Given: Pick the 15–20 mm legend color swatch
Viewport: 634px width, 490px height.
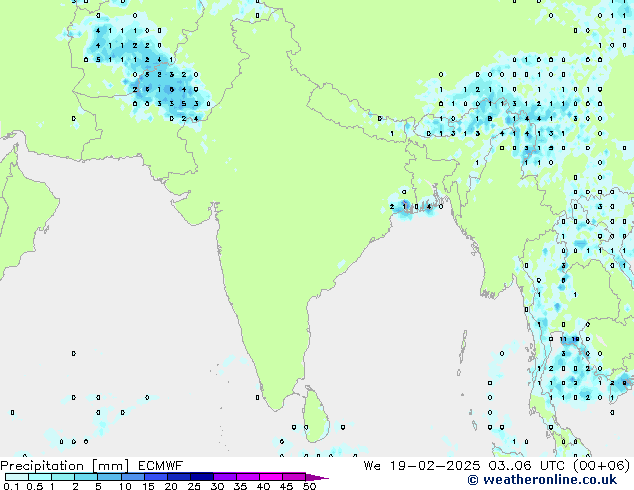Looking at the screenshot, I should point(156,477).
